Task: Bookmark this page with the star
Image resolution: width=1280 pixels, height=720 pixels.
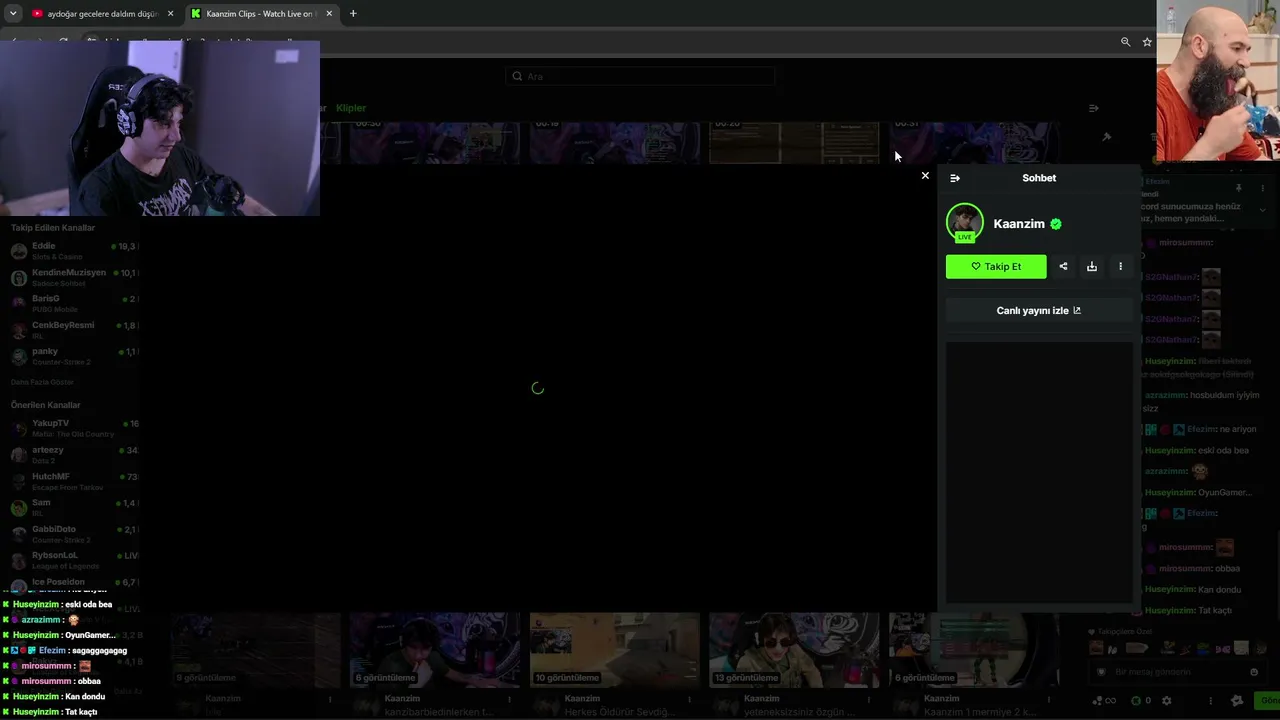Action: [x=1147, y=42]
